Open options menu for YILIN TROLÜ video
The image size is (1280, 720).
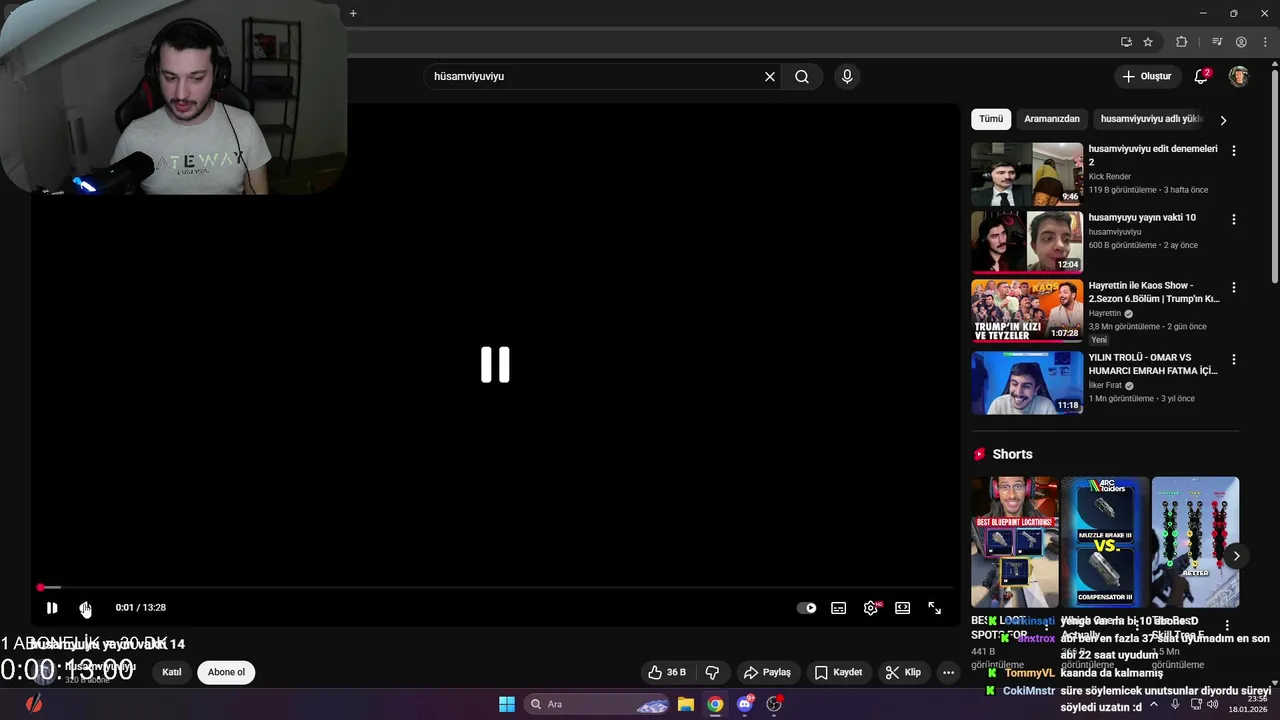[1233, 359]
